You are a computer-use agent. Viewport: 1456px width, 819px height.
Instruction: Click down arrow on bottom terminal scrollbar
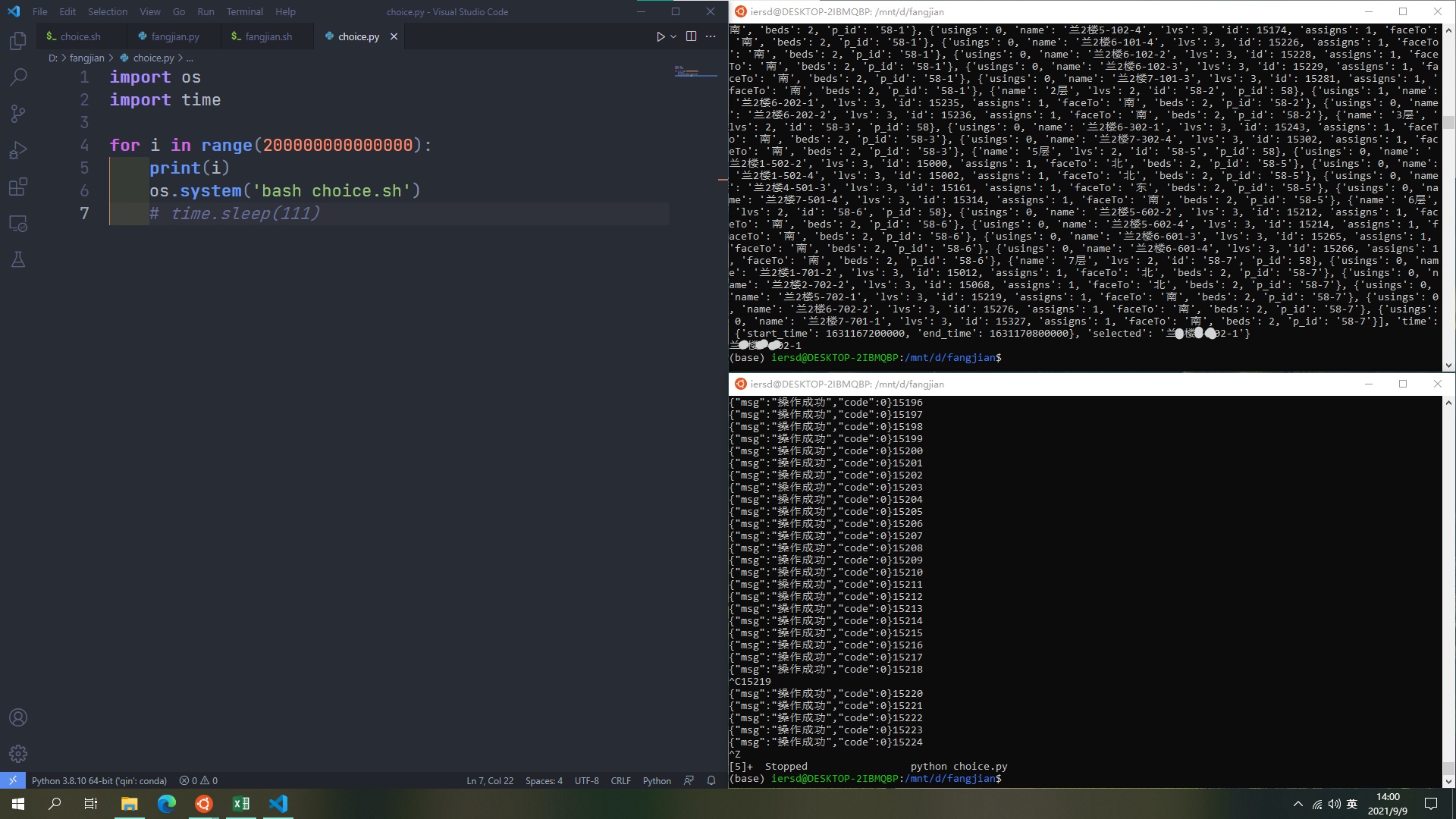[1448, 781]
